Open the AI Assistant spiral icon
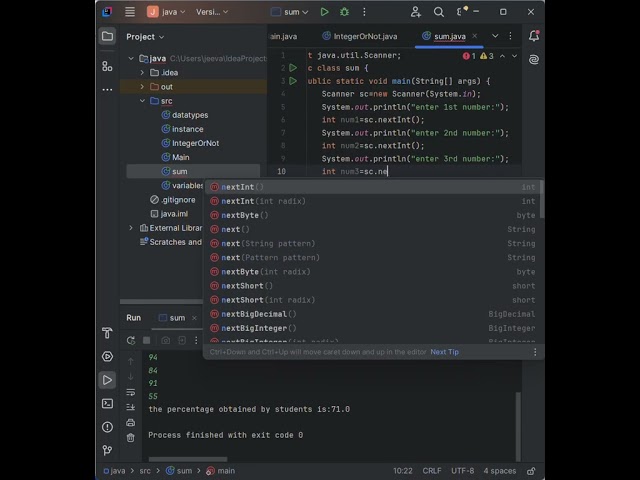Screen dimensions: 640x480 tap(534, 60)
